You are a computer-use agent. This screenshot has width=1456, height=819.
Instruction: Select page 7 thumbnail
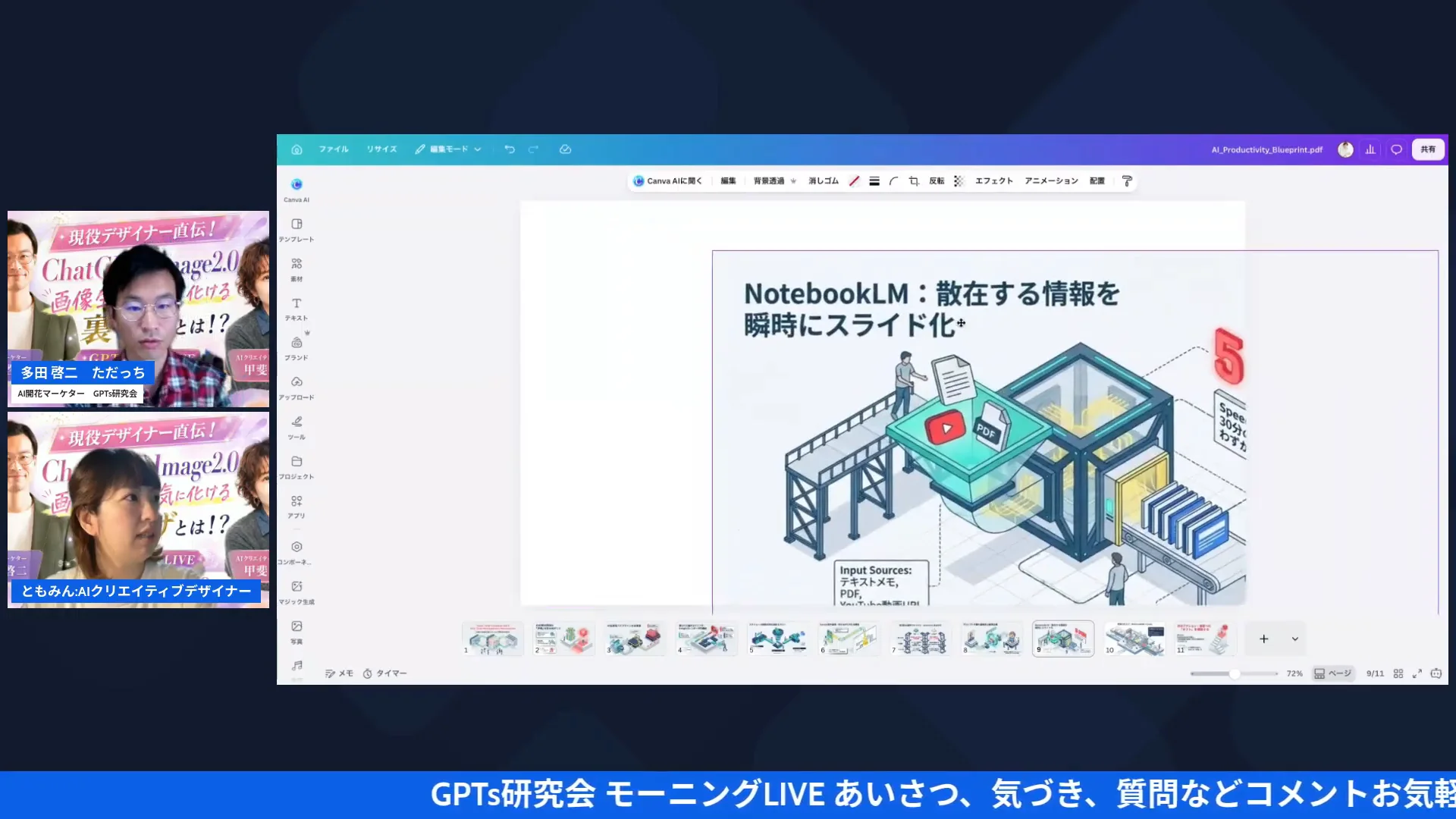(x=921, y=639)
